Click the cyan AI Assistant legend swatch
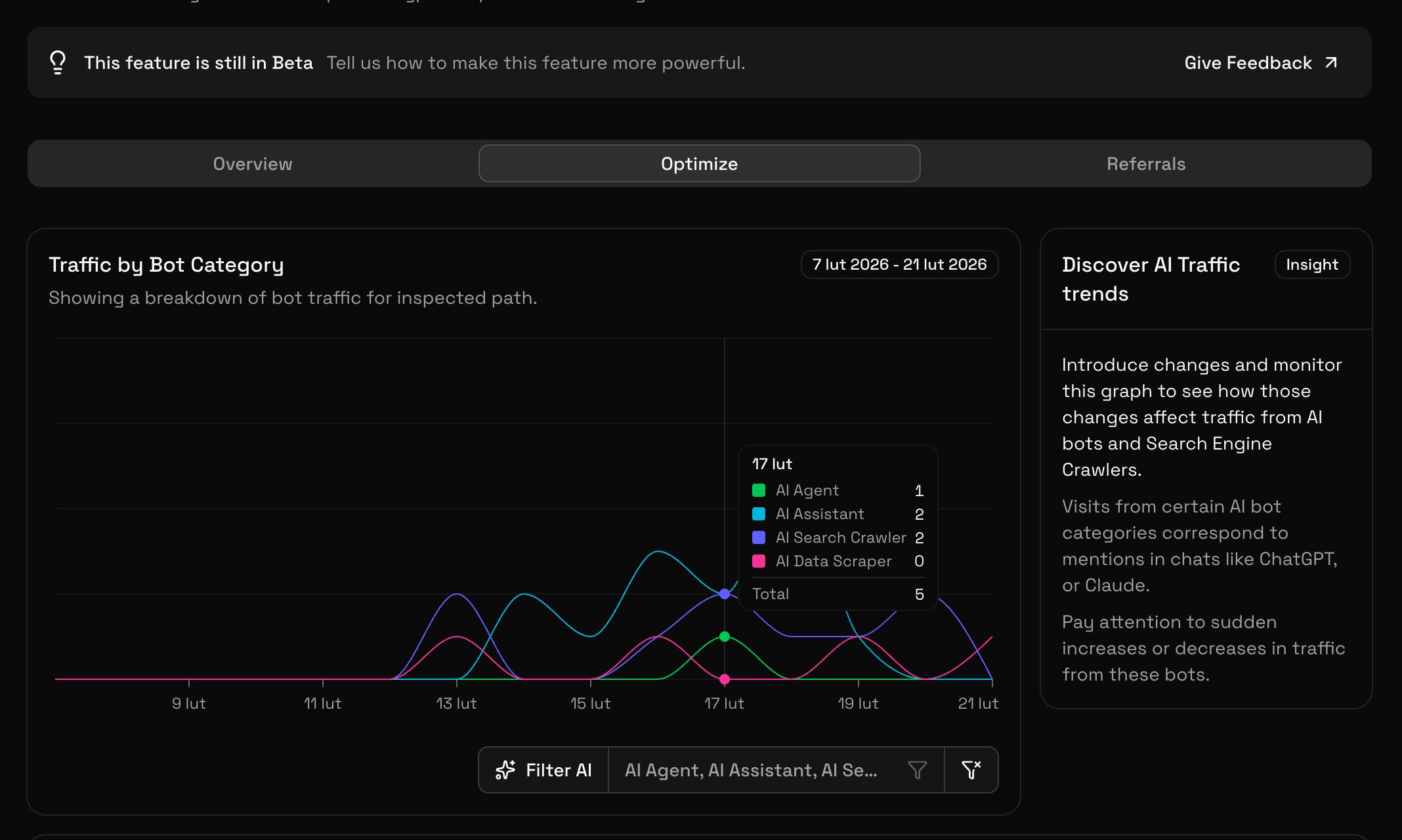The height and width of the screenshot is (840, 1402). coord(759,514)
